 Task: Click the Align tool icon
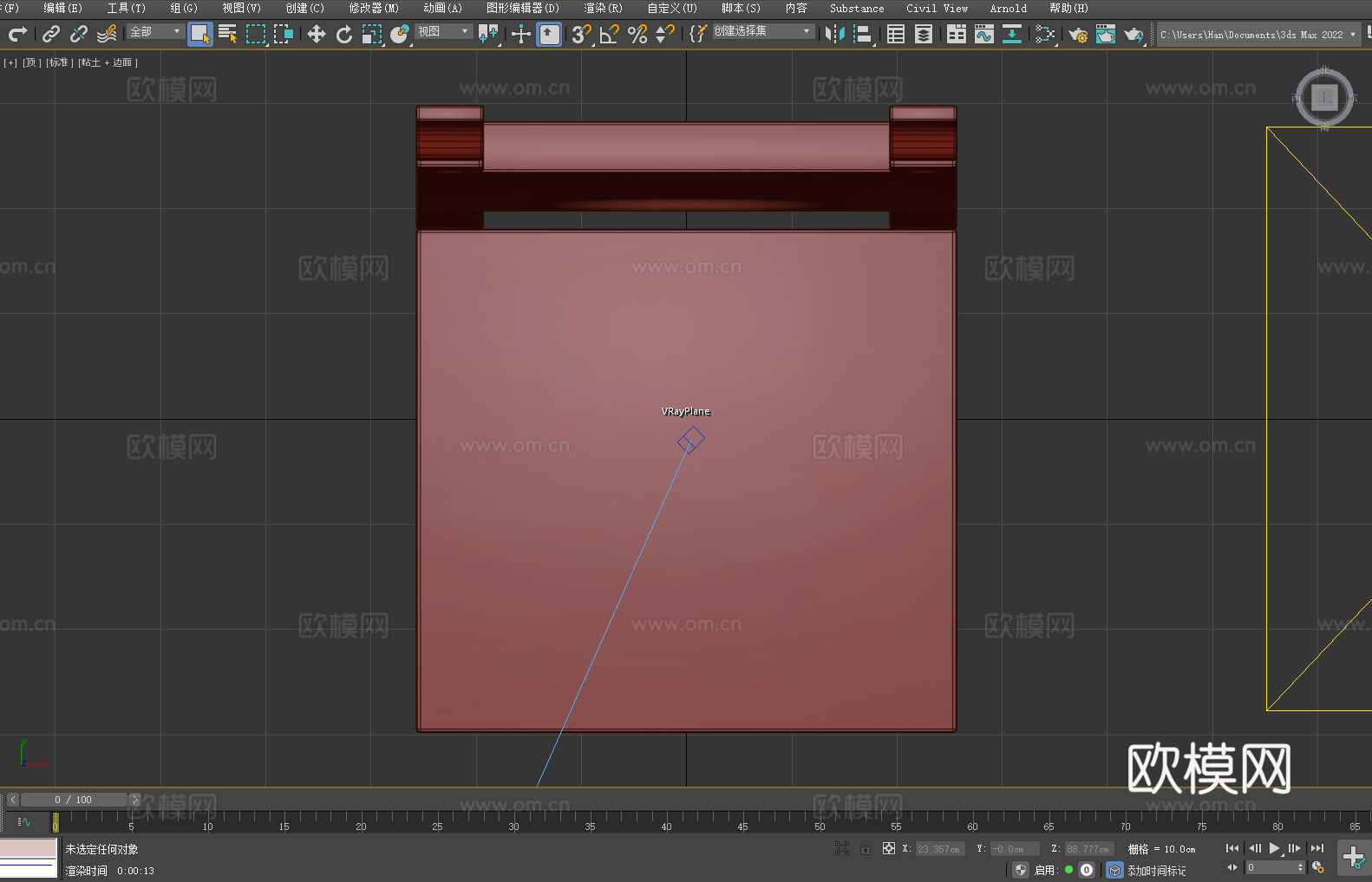coord(863,34)
